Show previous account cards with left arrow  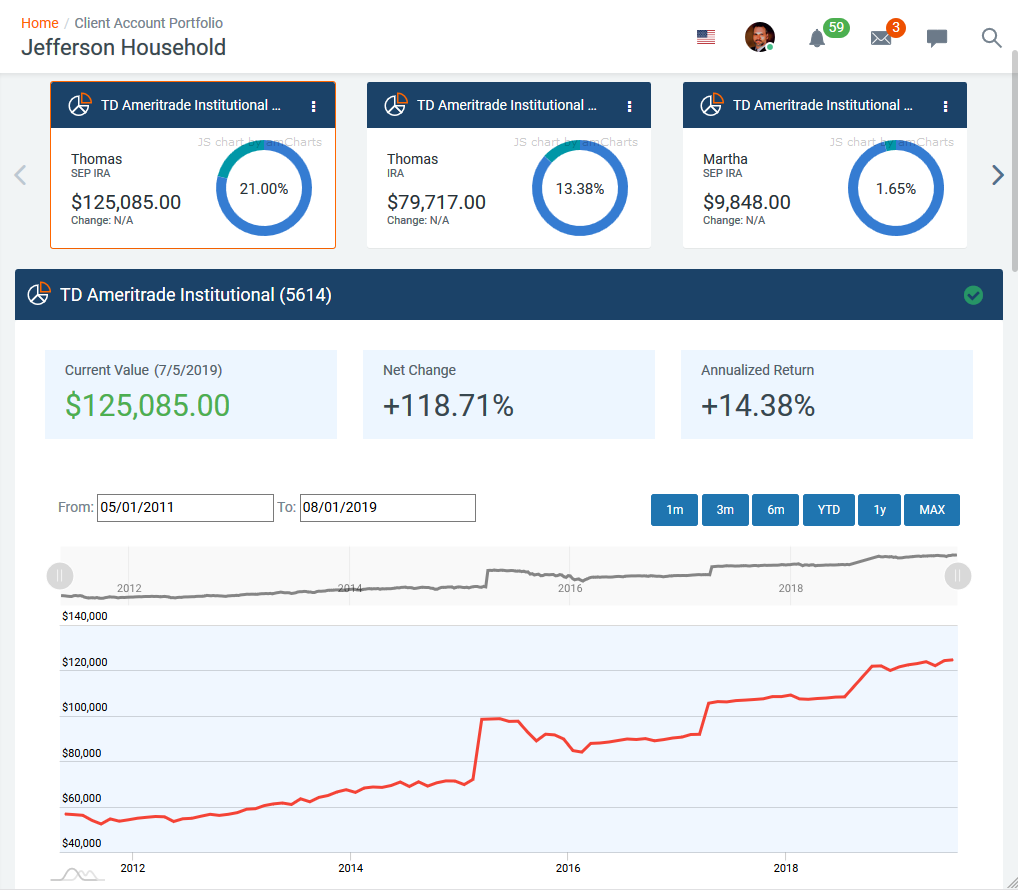tap(21, 175)
